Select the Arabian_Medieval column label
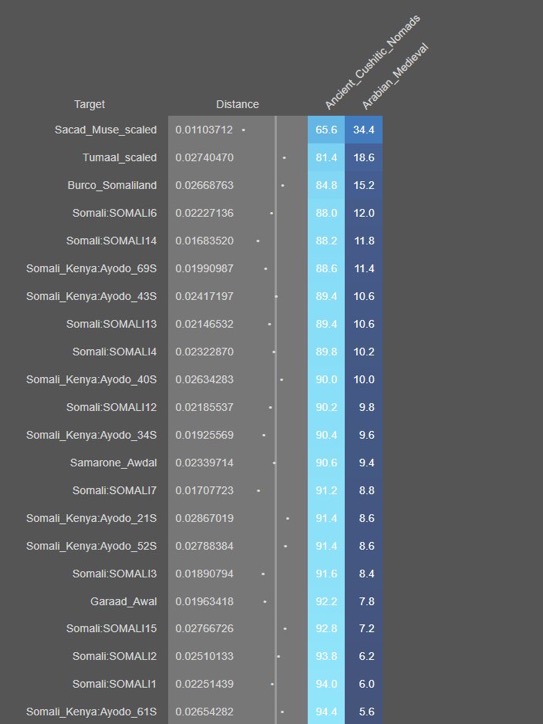Image resolution: width=543 pixels, height=724 pixels. coord(395,76)
